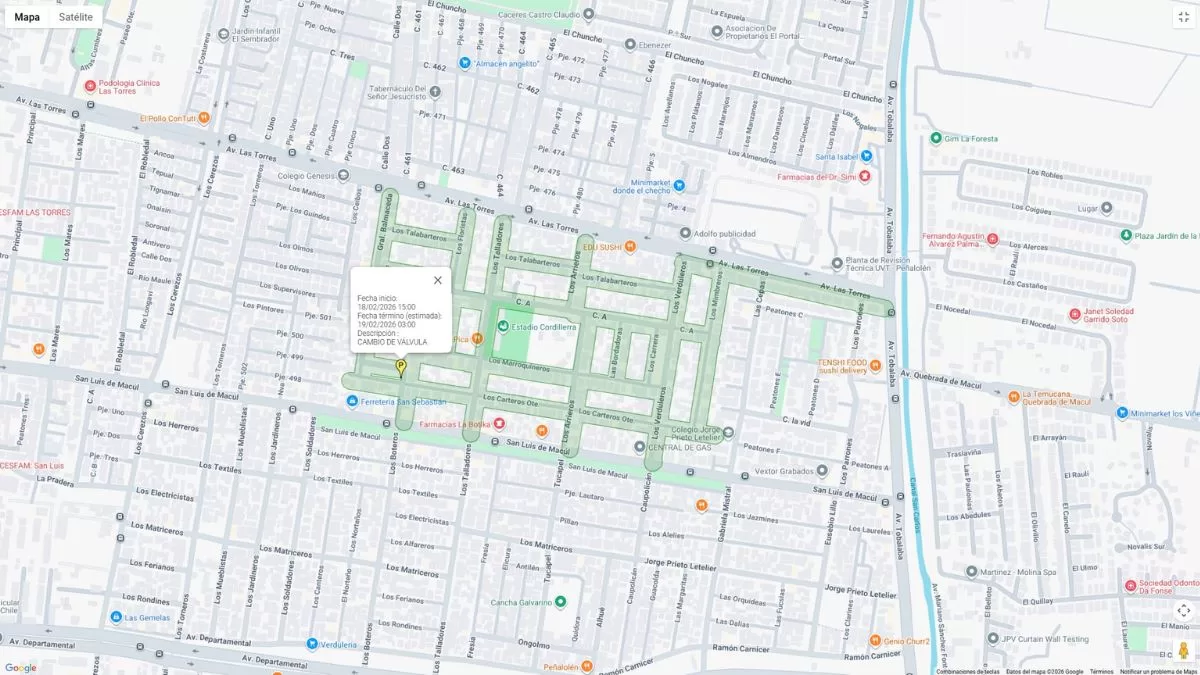Click the Google logo

pyautogui.click(x=20, y=667)
